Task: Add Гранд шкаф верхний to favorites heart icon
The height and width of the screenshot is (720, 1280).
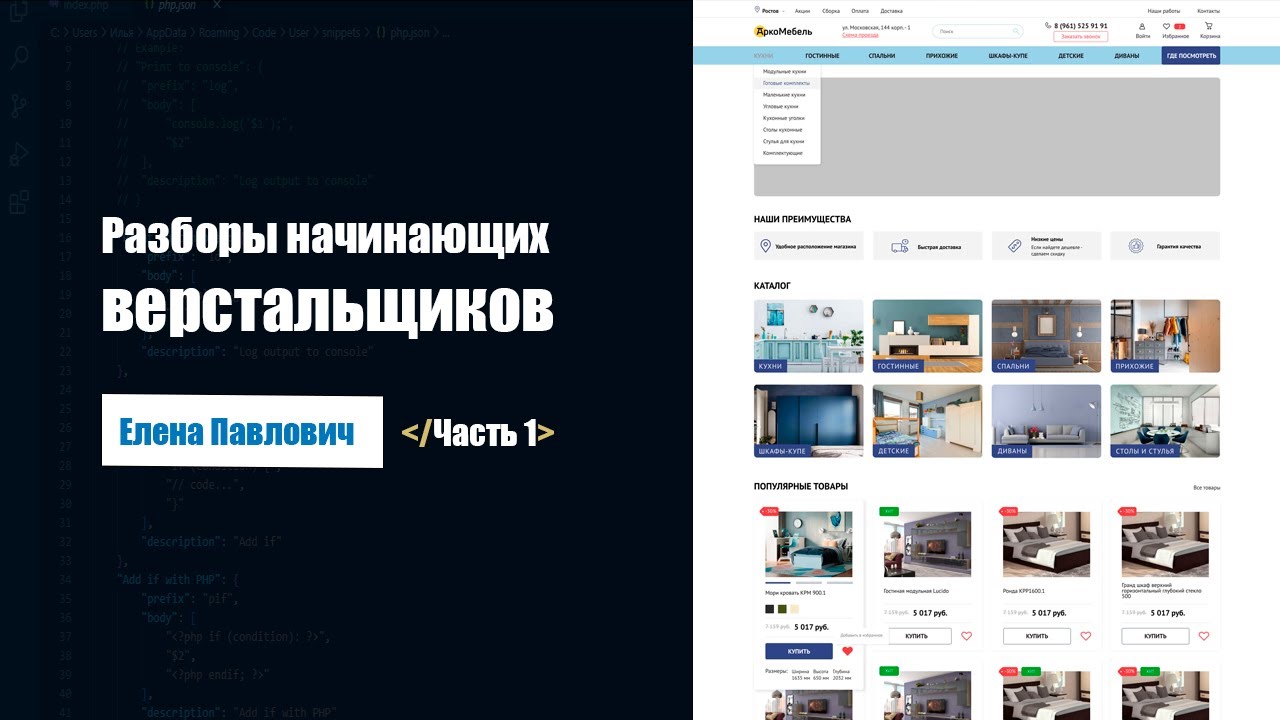Action: click(x=1204, y=636)
